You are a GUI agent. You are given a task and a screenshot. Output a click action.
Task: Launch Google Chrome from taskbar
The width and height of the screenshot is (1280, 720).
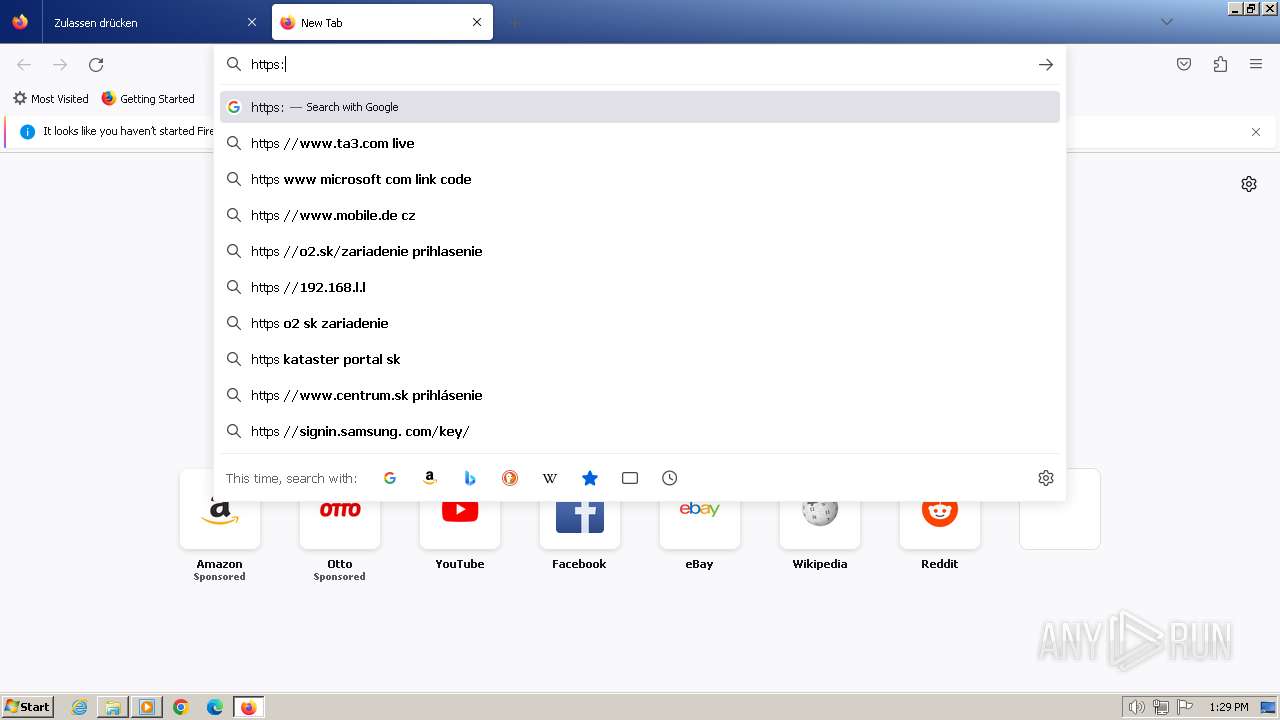pos(181,707)
